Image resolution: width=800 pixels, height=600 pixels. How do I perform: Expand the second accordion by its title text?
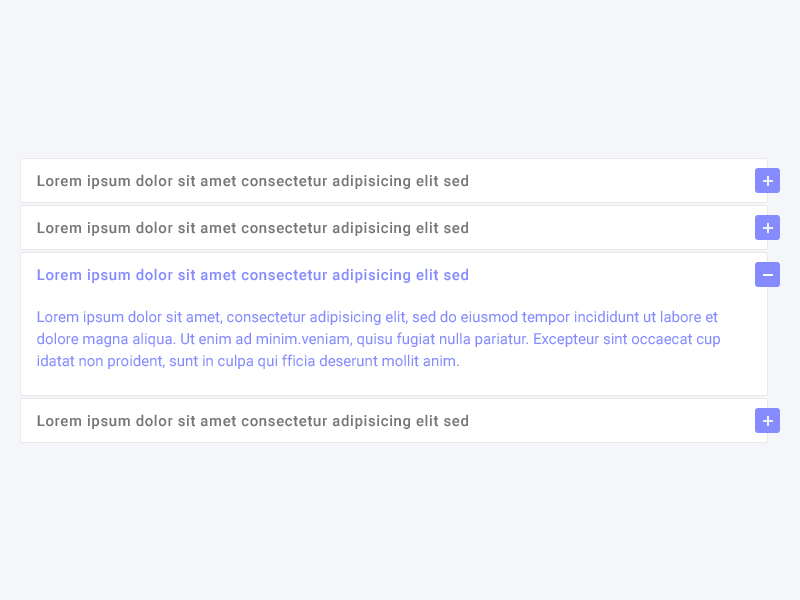pos(252,228)
